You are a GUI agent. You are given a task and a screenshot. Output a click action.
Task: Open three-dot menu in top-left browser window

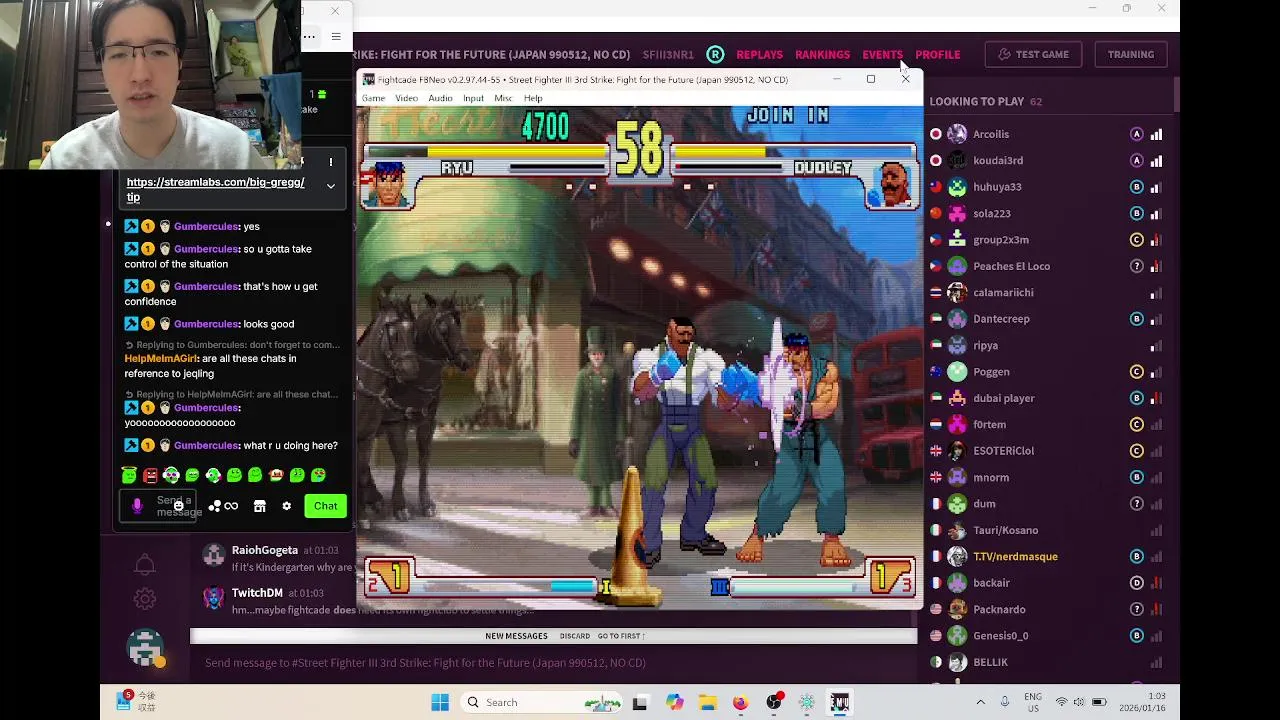click(x=310, y=37)
